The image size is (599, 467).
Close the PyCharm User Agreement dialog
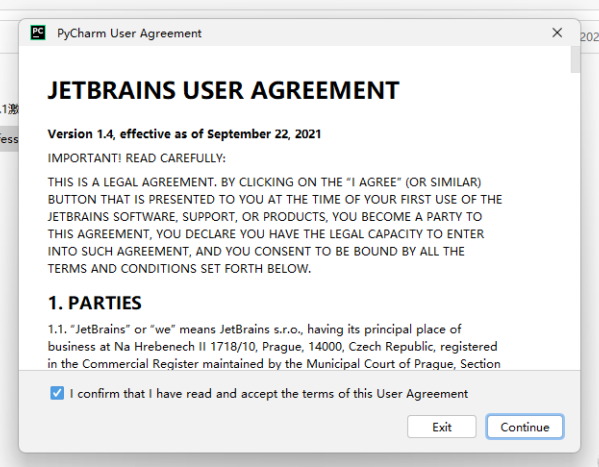[557, 33]
